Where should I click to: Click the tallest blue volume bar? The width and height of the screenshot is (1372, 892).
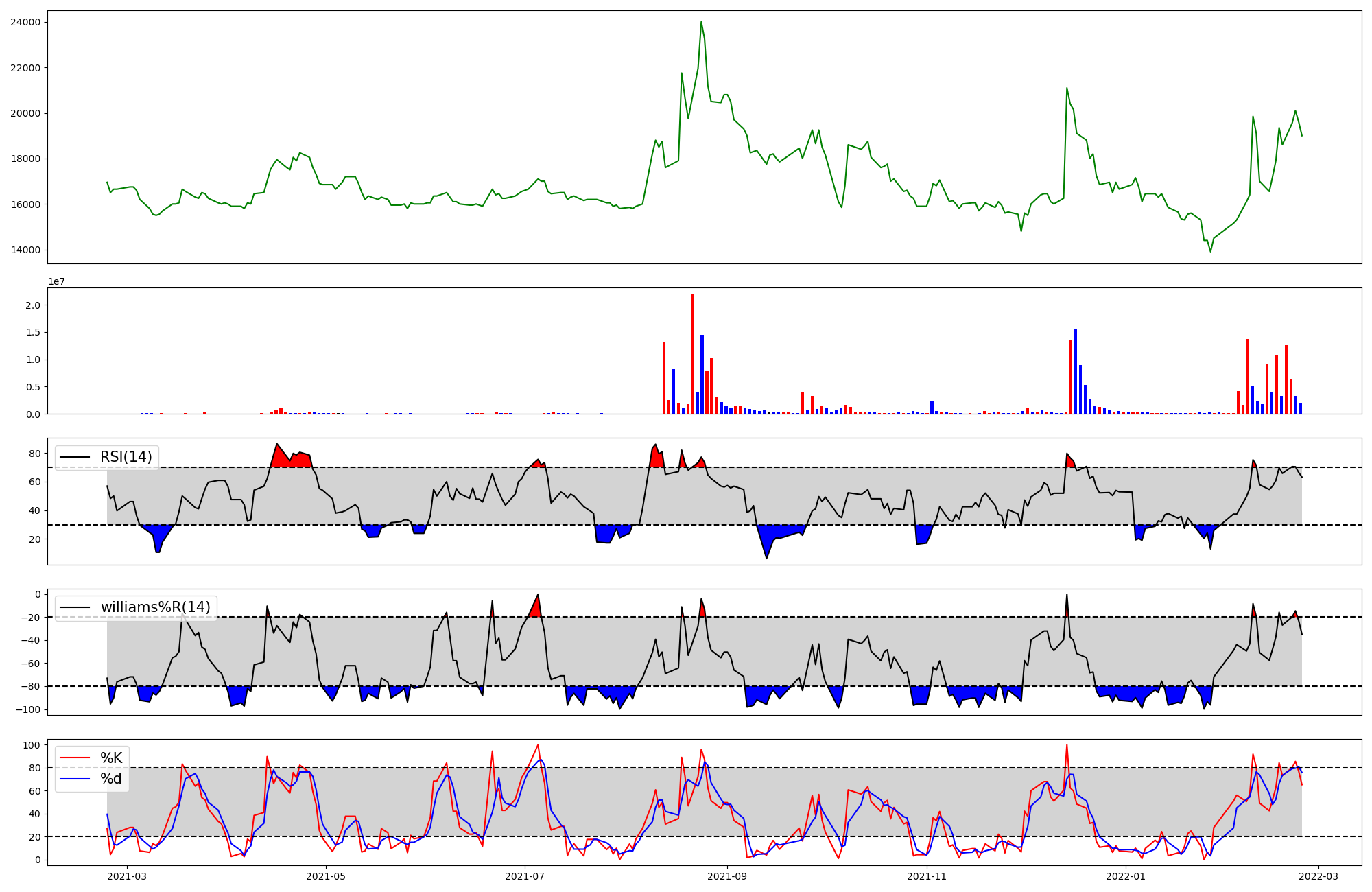pyautogui.click(x=1076, y=371)
